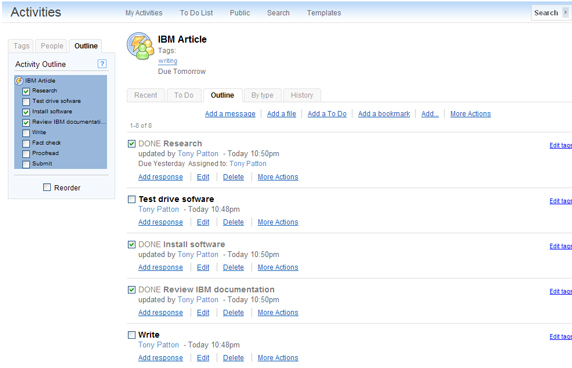Open the activity-level More Actions menu
572x368 pixels.
click(x=470, y=114)
